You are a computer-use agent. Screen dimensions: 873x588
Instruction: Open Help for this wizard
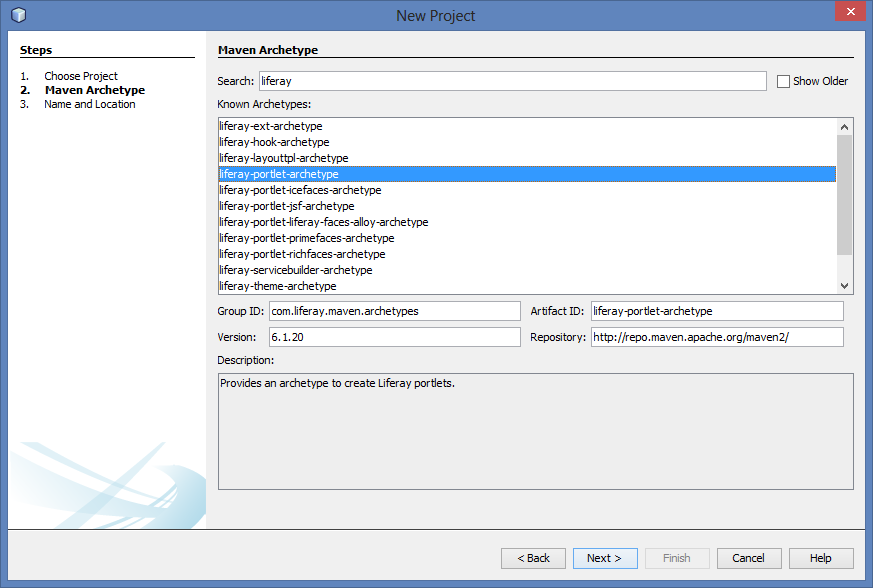820,558
